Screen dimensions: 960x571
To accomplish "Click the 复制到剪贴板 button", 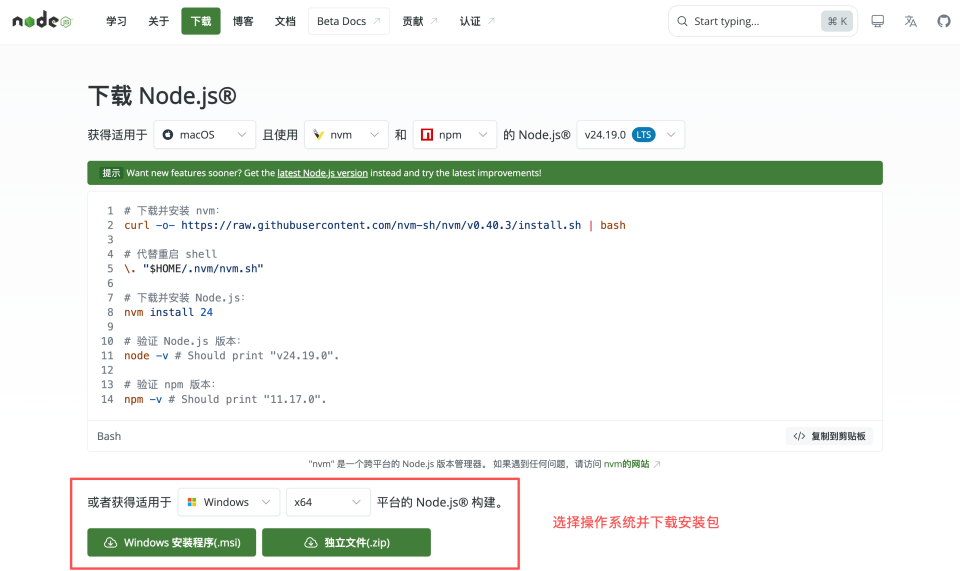I will pos(830,436).
